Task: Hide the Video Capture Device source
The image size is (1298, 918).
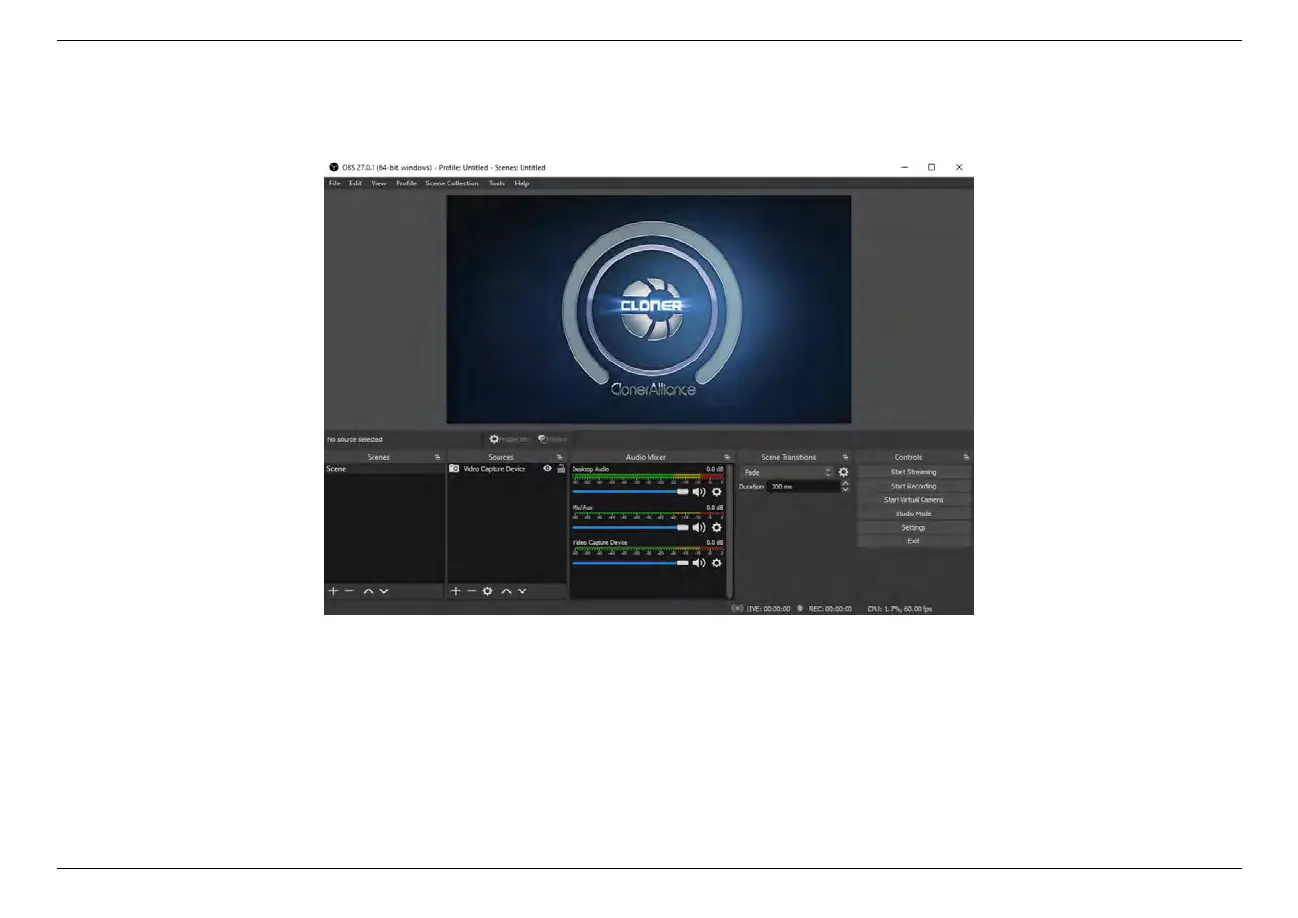Action: click(x=547, y=469)
